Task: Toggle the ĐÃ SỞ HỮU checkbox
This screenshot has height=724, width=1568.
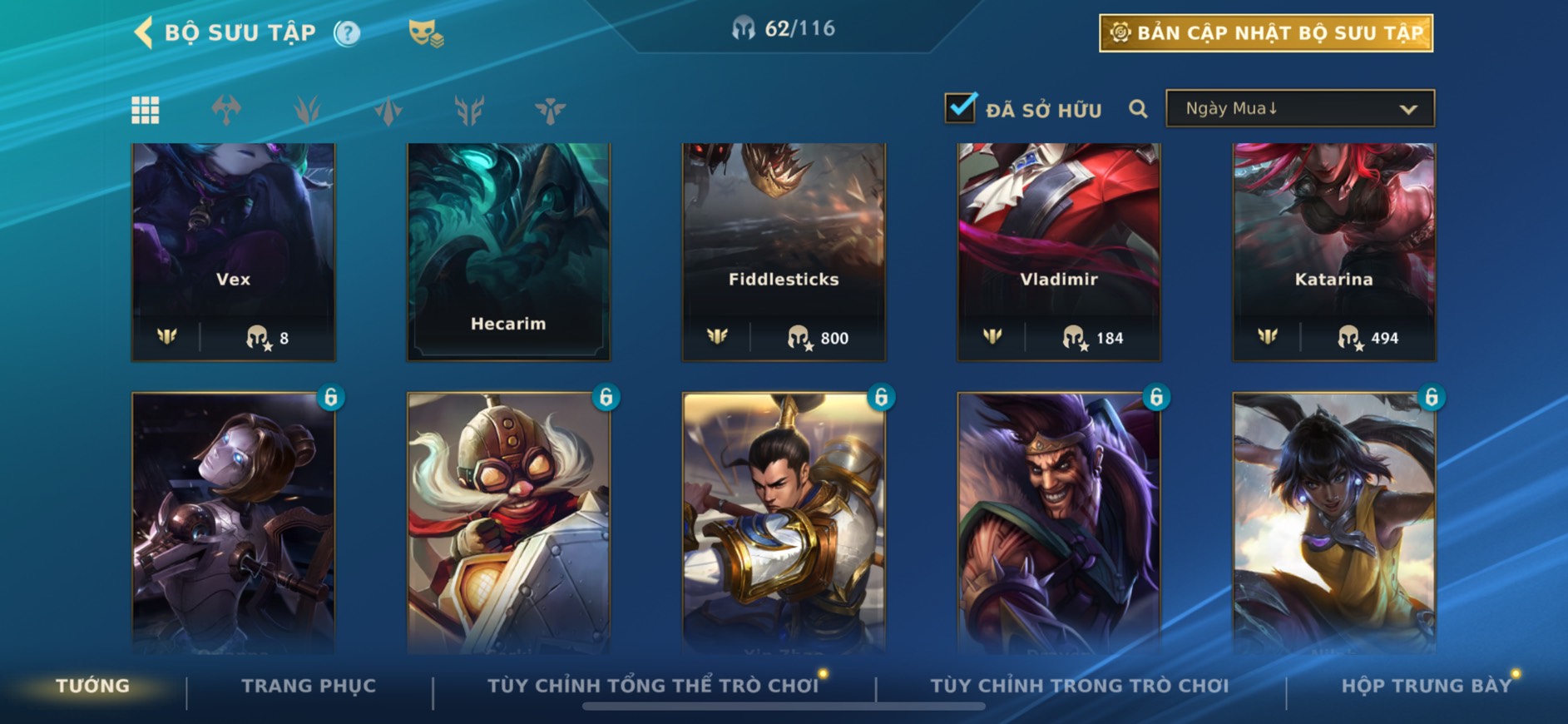Action: coord(961,107)
